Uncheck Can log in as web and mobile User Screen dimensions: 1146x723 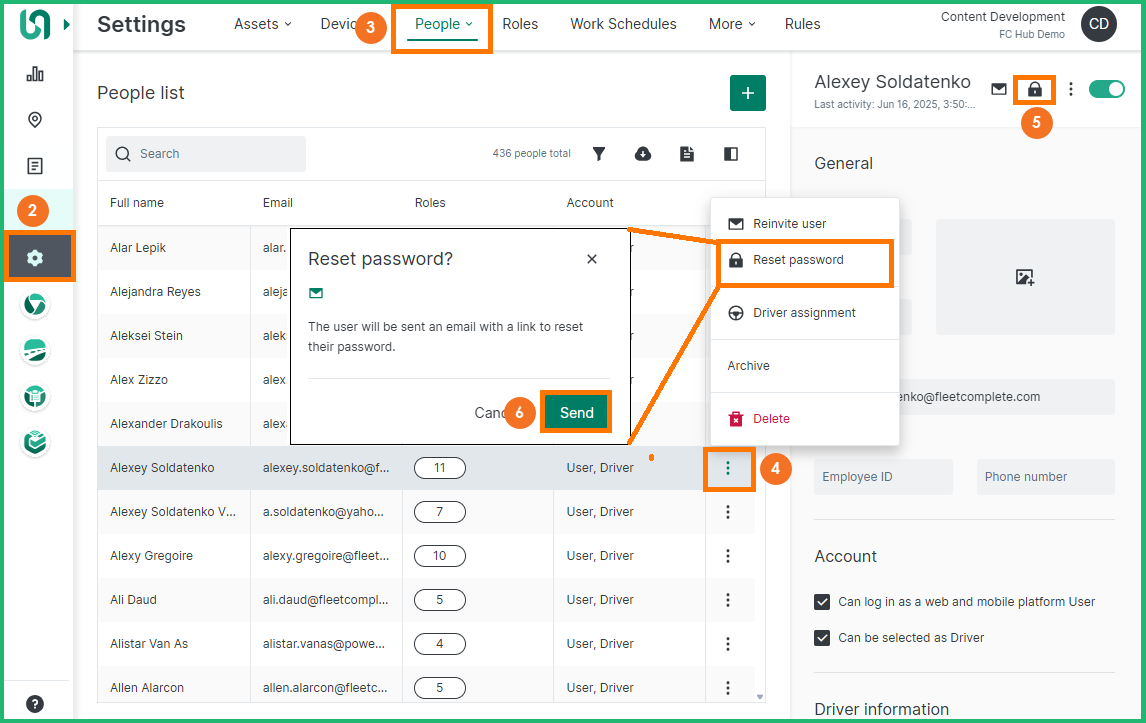coord(822,602)
